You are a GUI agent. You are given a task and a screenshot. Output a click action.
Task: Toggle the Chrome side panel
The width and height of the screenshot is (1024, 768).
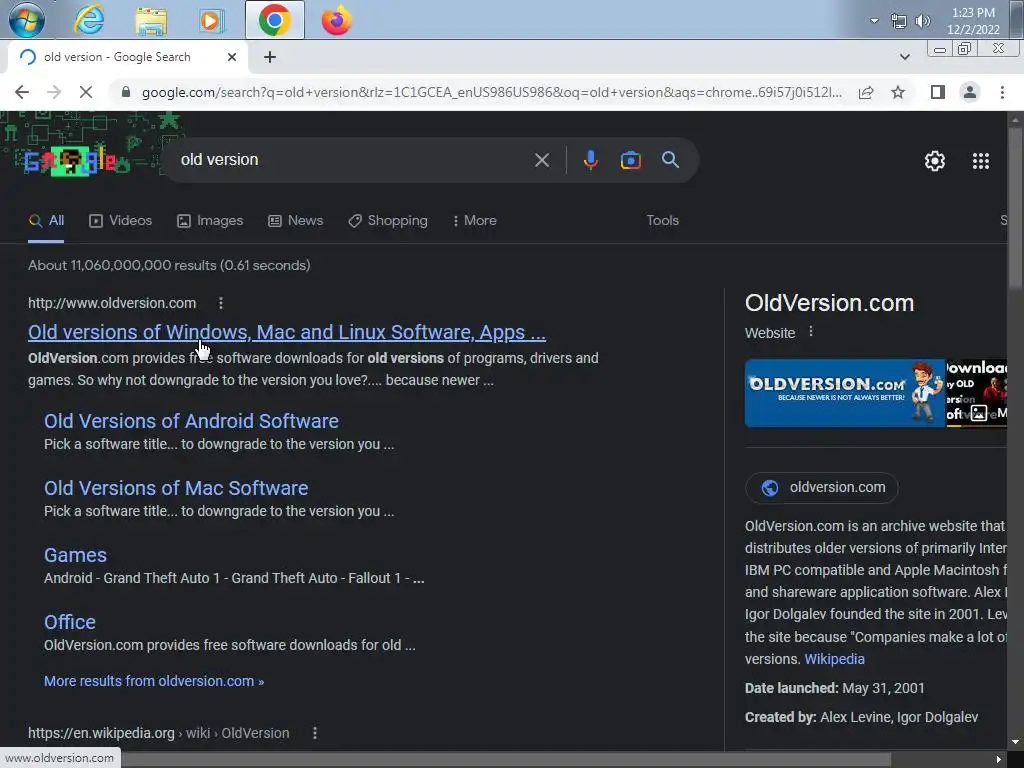pos(938,92)
